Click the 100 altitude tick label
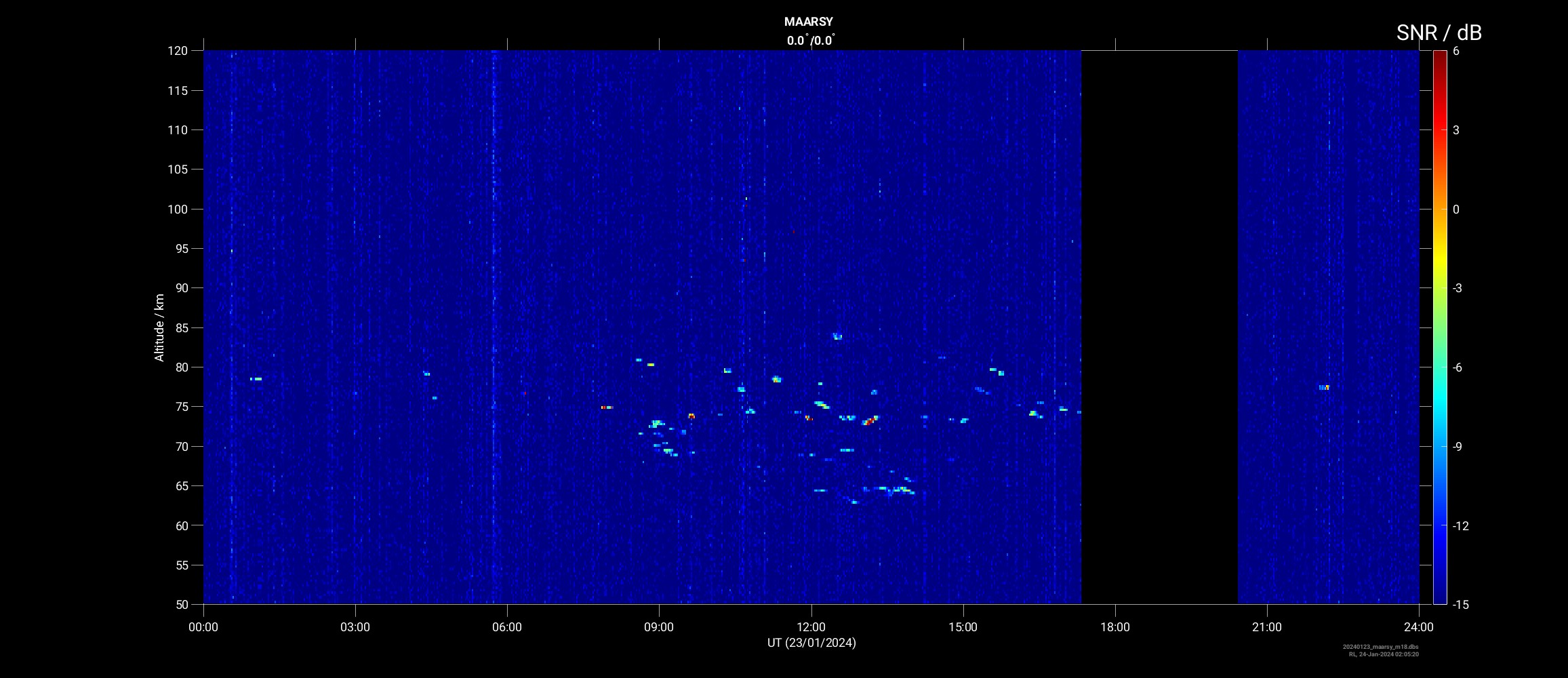The height and width of the screenshot is (678, 1568). (x=177, y=209)
